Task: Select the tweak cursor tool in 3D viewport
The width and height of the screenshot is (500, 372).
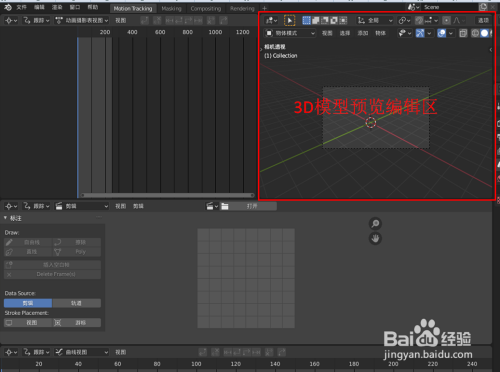Action: click(289, 21)
